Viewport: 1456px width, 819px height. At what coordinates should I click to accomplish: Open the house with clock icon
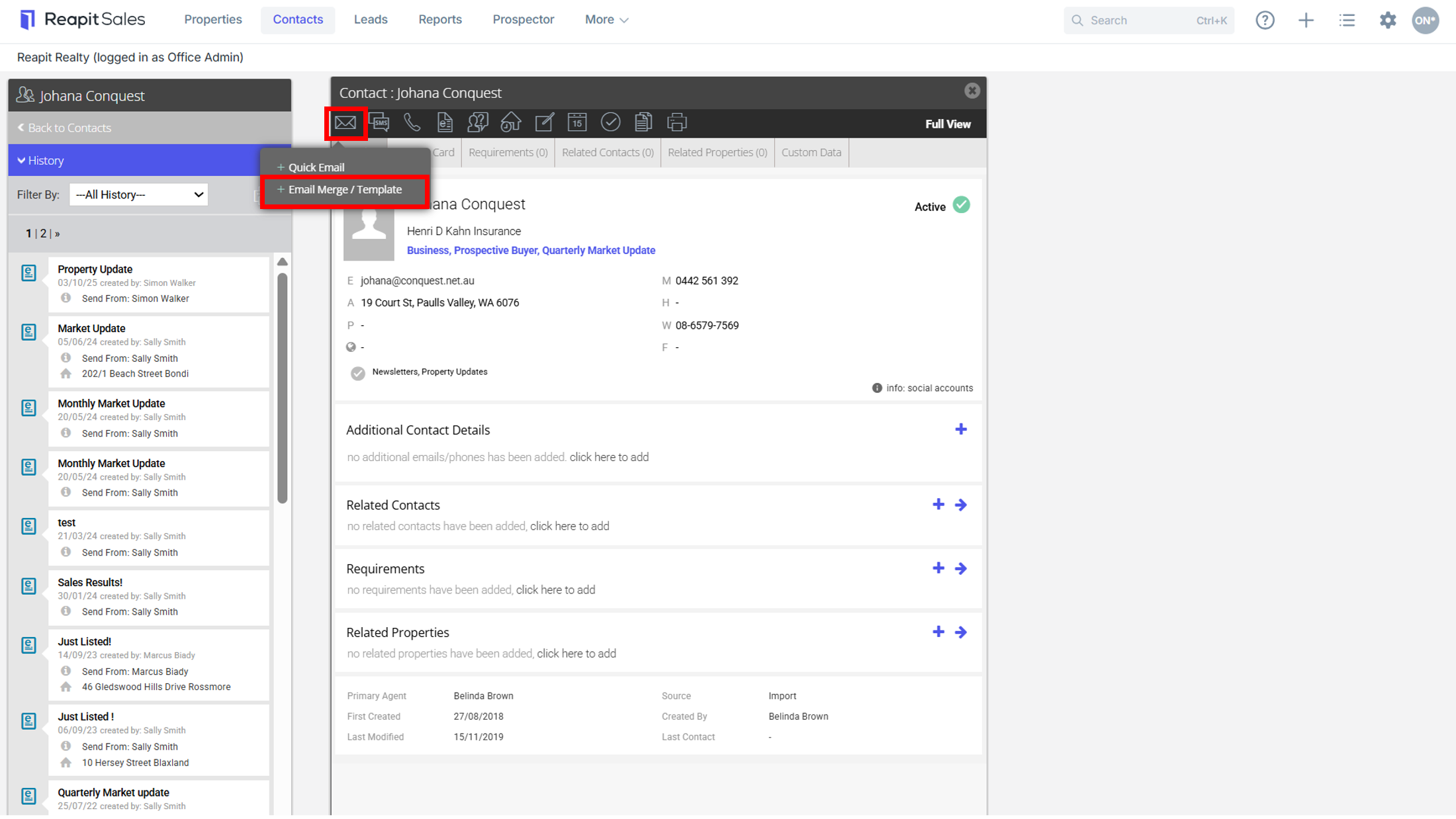510,122
